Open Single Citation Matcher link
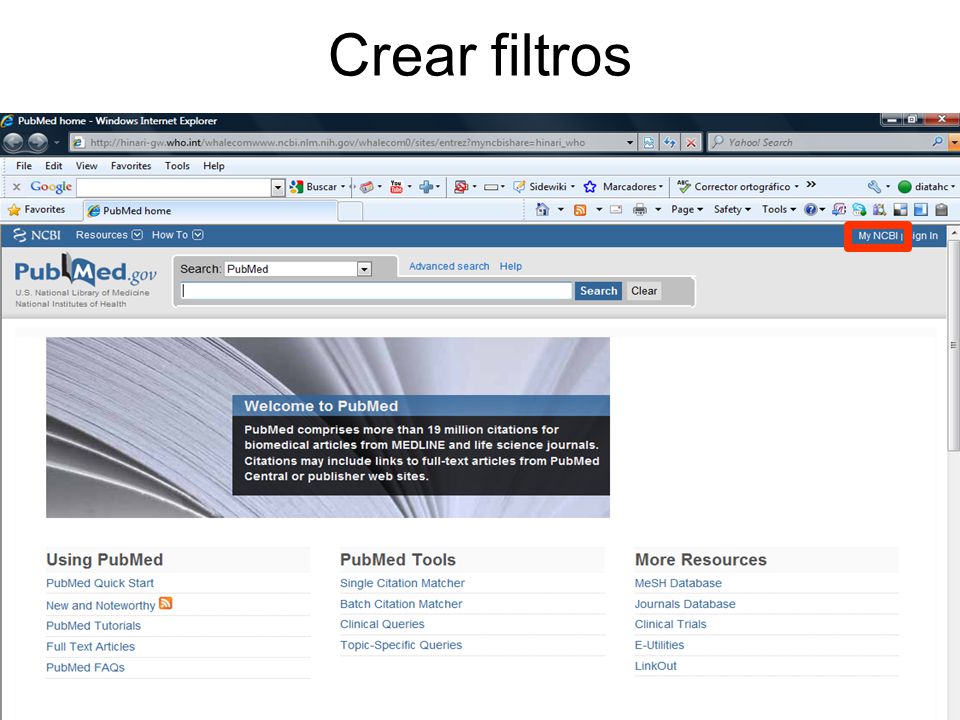The width and height of the screenshot is (960, 720). click(x=402, y=583)
